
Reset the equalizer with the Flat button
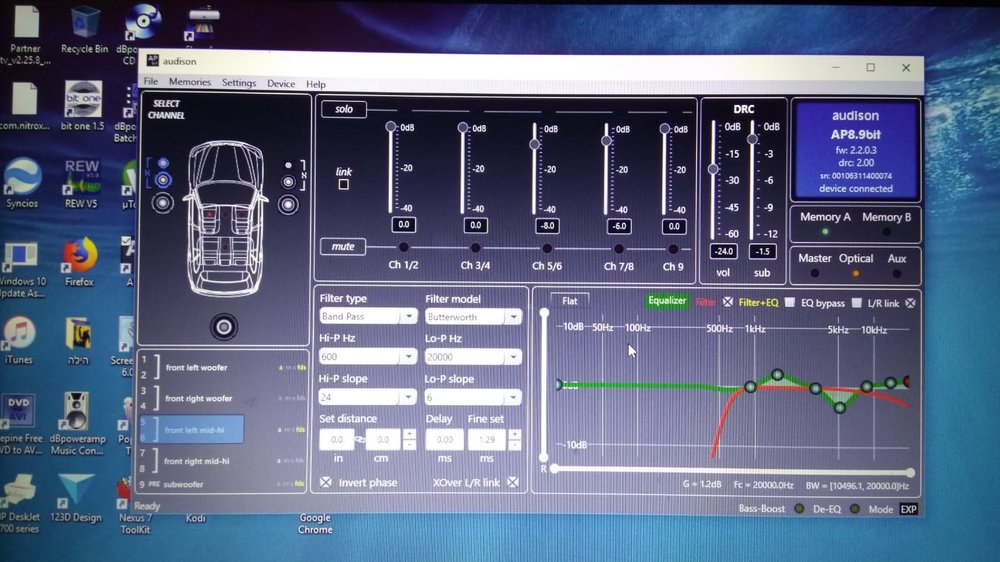click(570, 301)
